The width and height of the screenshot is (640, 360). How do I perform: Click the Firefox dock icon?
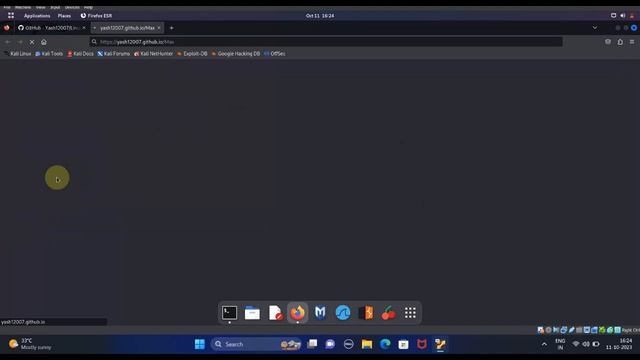(298, 313)
